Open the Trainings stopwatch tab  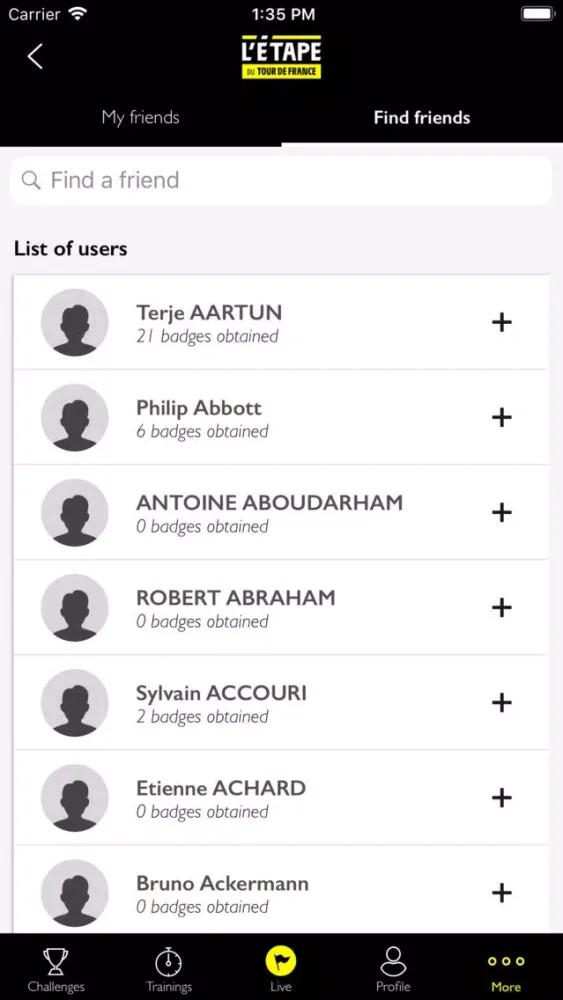(x=168, y=969)
